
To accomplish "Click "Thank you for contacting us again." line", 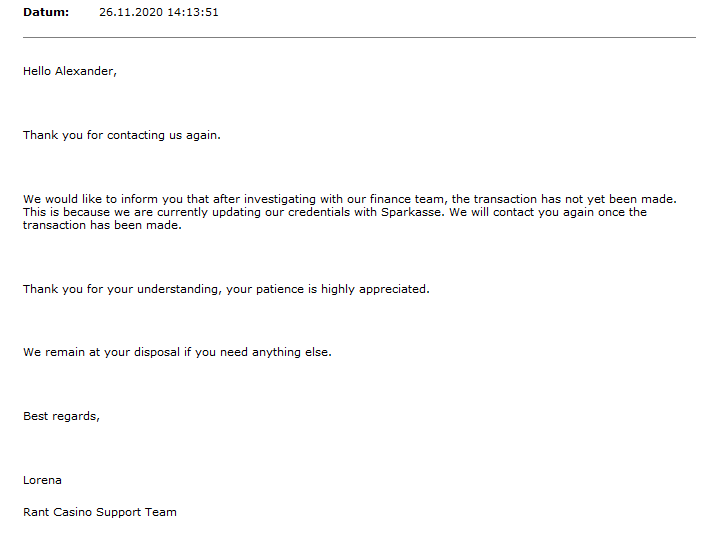I will tap(122, 135).
